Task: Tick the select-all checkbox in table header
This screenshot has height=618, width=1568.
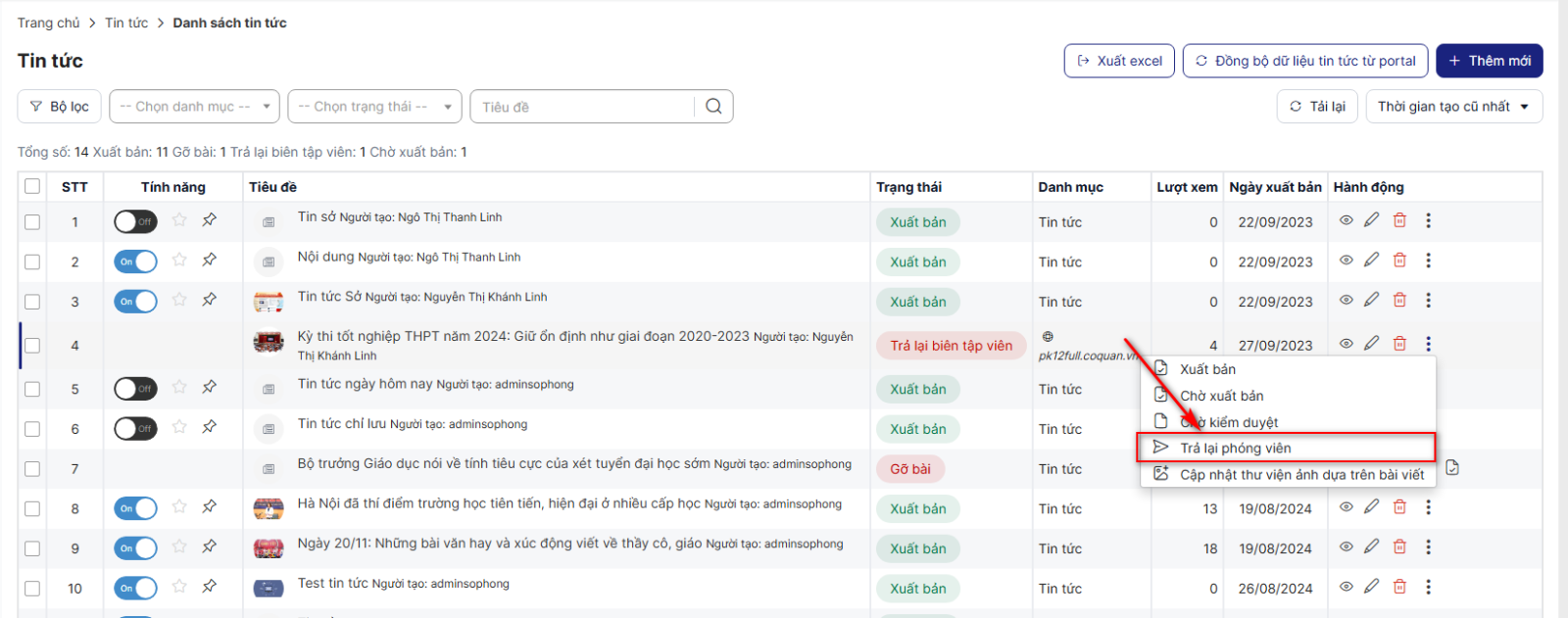Action: coord(32,186)
